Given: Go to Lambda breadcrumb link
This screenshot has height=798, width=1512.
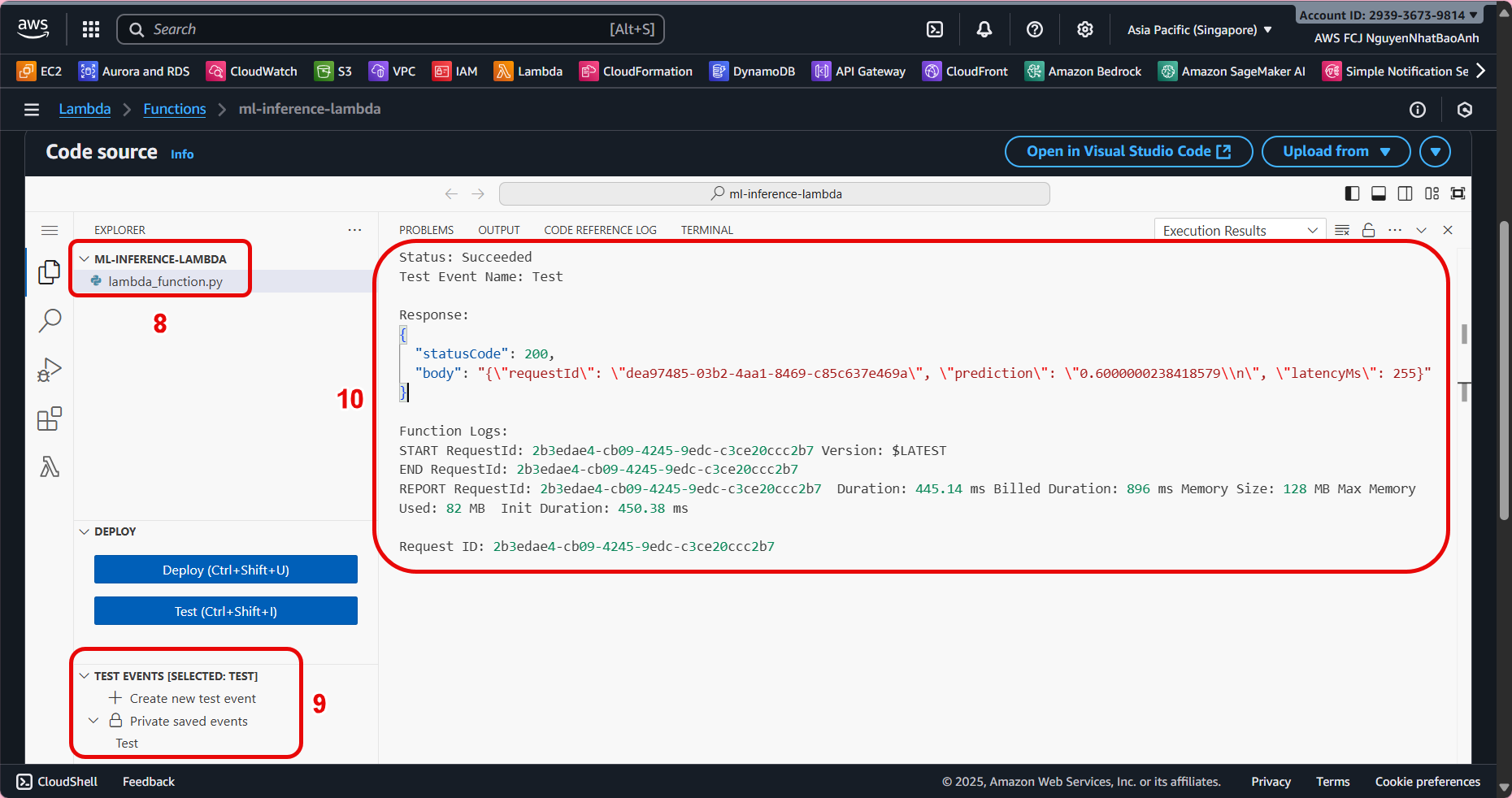Looking at the screenshot, I should [x=85, y=109].
